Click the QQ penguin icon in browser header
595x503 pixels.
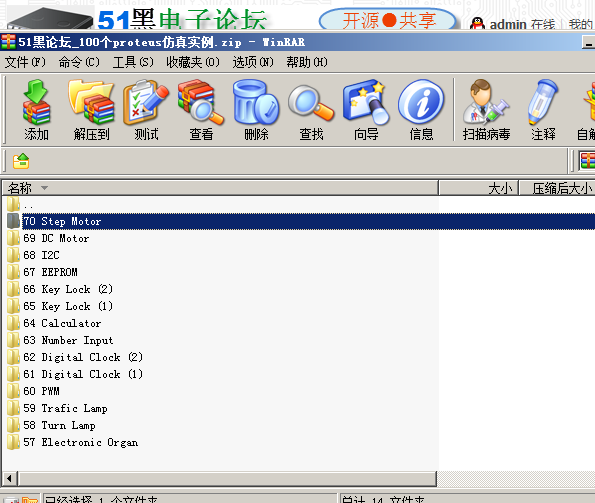coord(477,24)
